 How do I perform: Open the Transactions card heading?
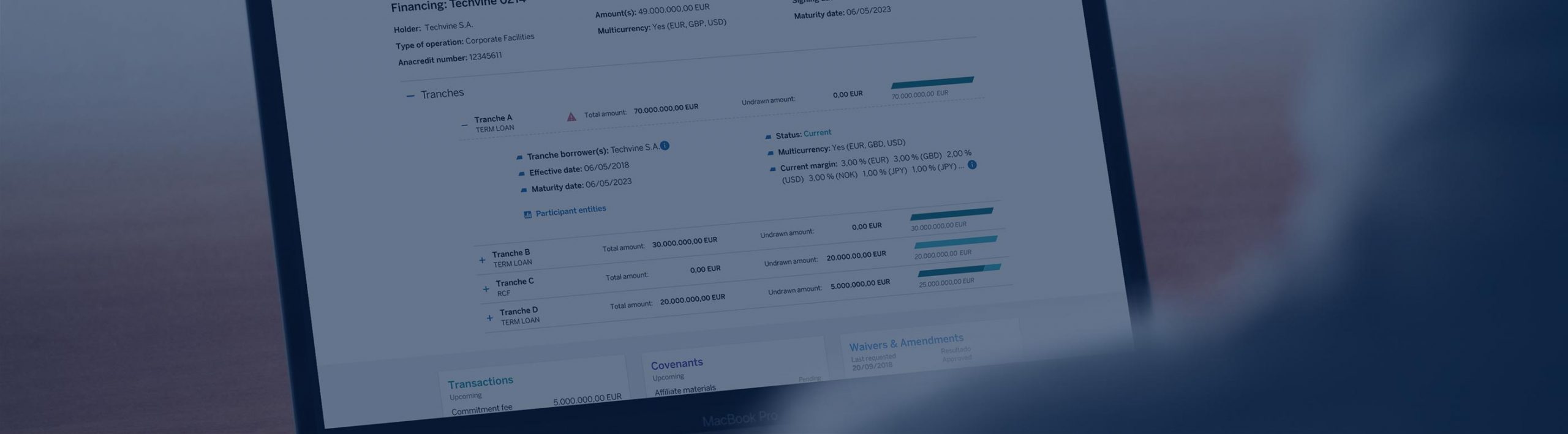pos(480,383)
